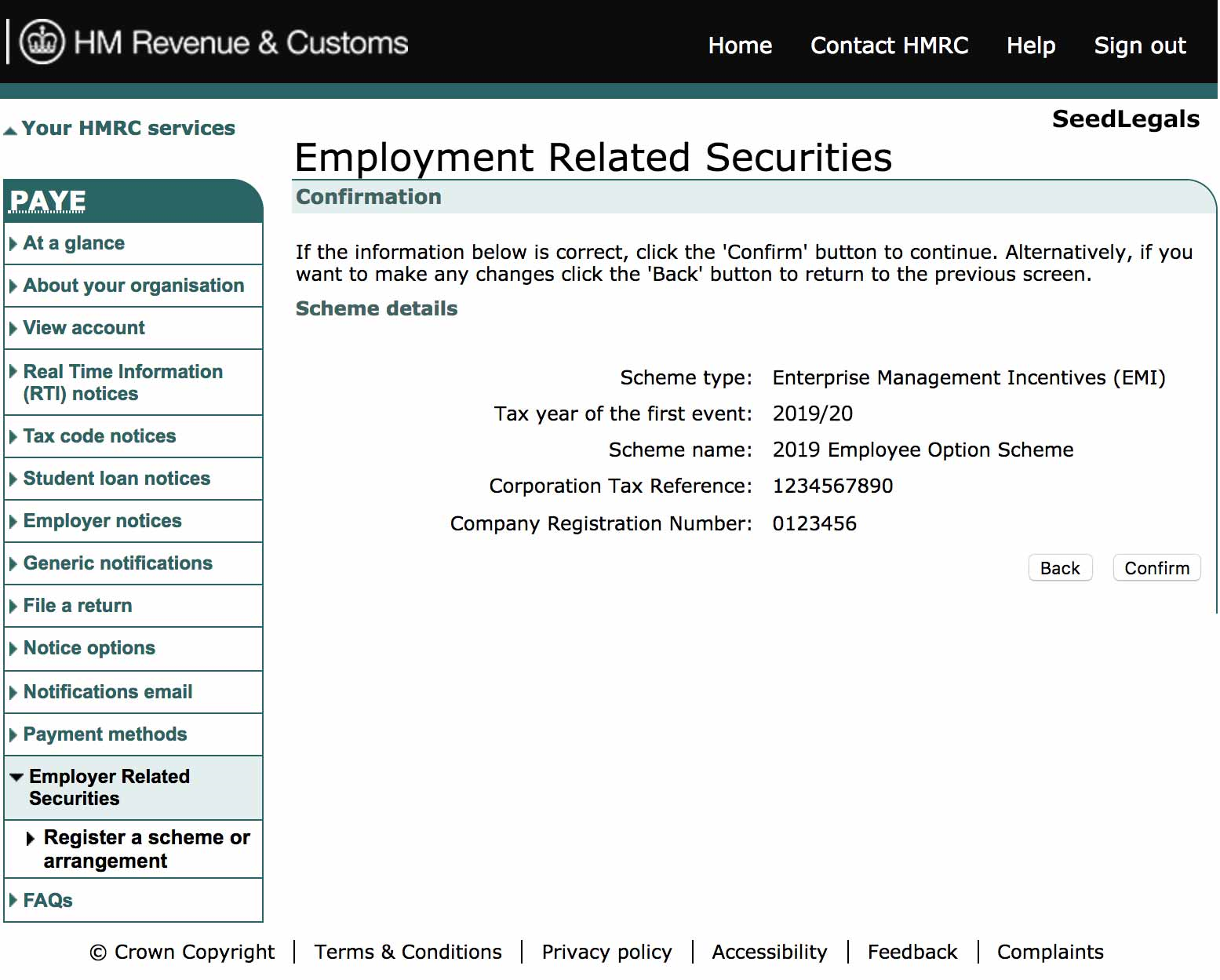Collapse the Employer Related Securities section
Image resolution: width=1220 pixels, height=980 pixels.
16,777
